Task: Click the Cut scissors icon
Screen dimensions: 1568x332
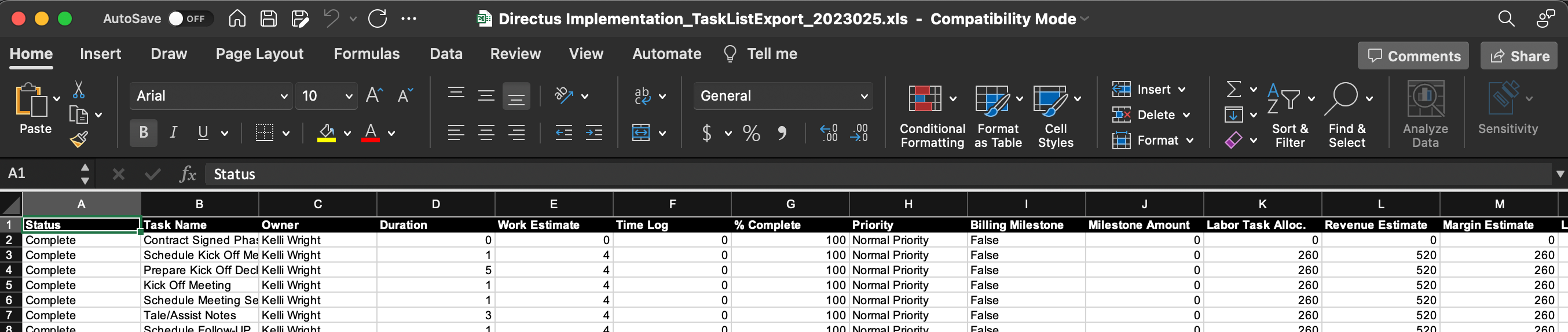Action: (x=79, y=90)
